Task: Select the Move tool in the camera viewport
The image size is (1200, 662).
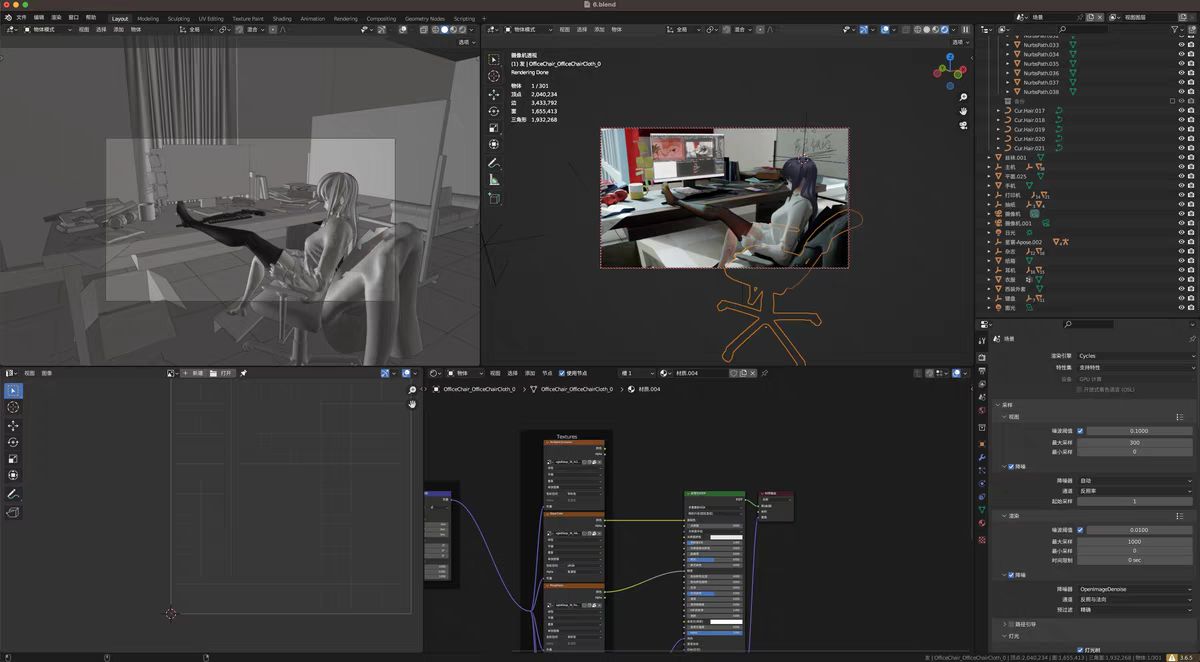Action: (494, 93)
